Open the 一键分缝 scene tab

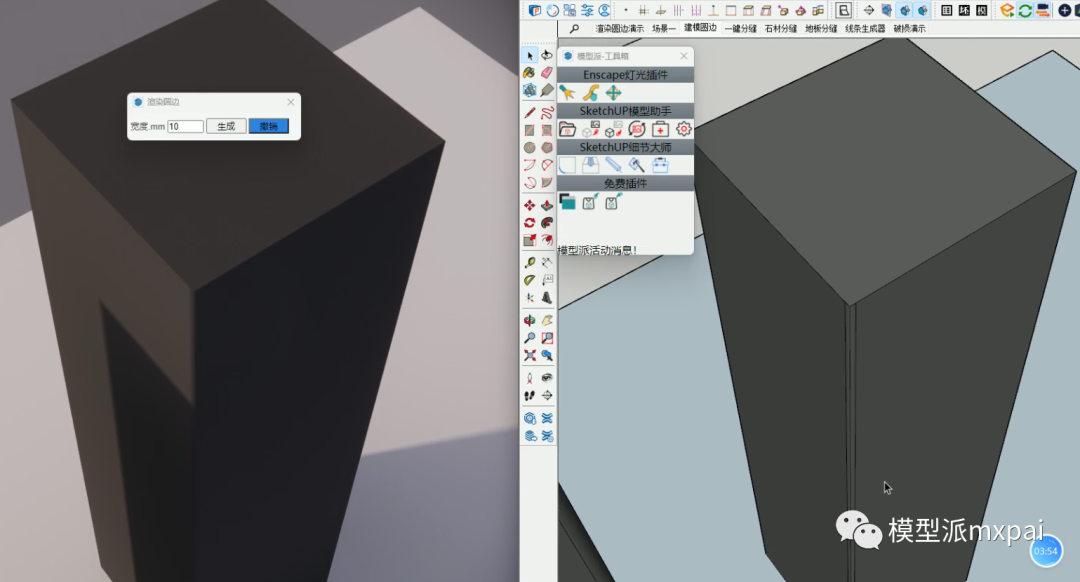point(741,29)
